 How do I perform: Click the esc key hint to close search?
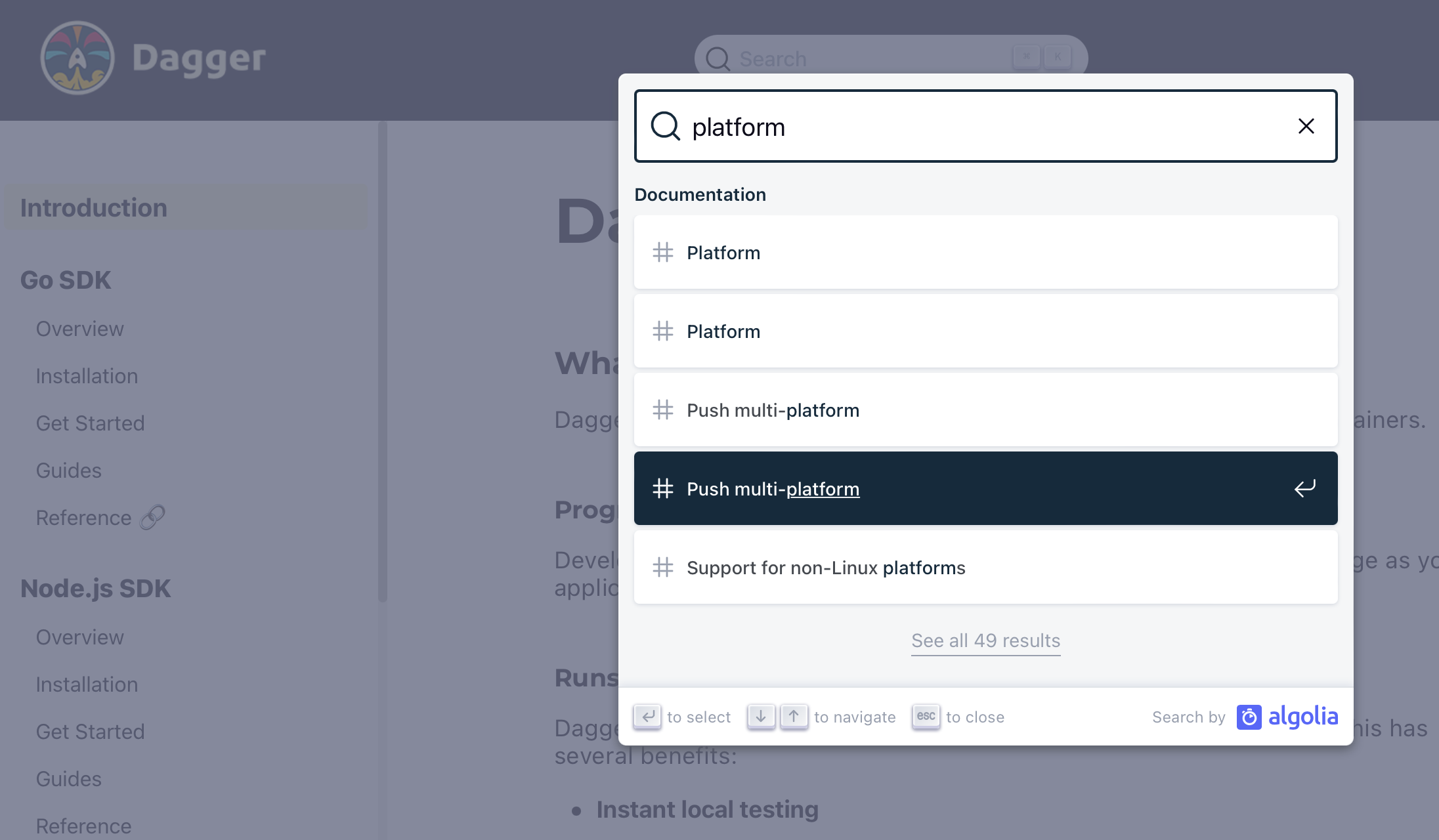pyautogui.click(x=926, y=717)
